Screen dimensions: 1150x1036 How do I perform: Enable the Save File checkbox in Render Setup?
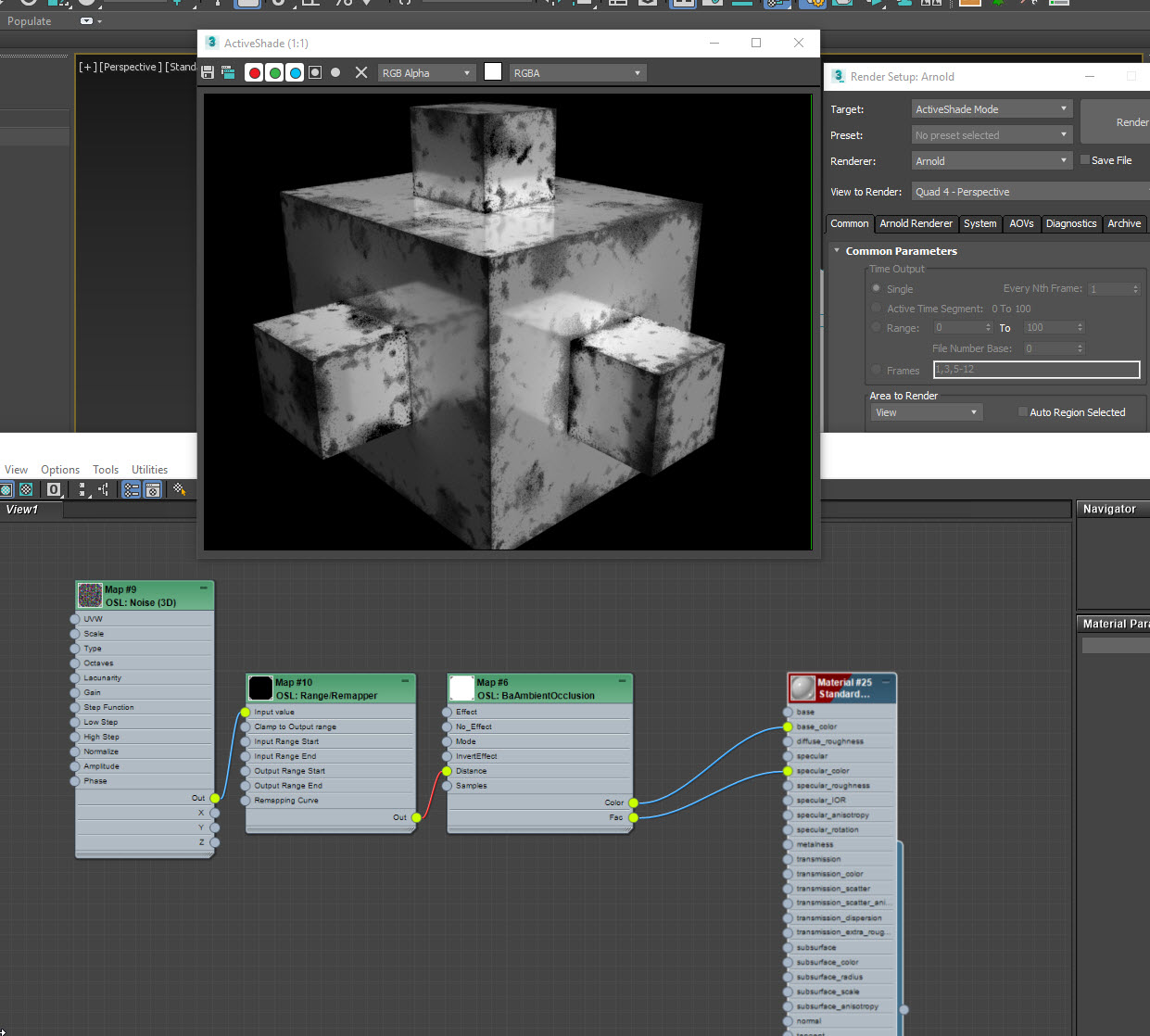pos(1085,159)
